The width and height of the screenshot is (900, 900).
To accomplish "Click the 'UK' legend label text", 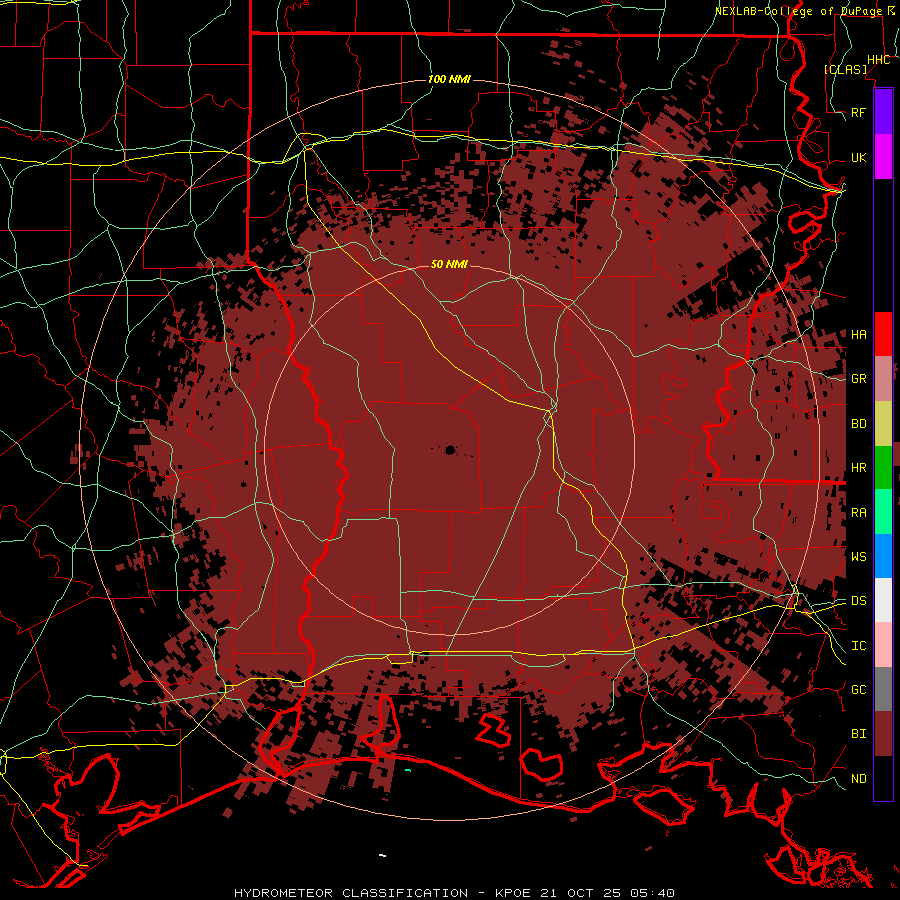I will click(859, 157).
